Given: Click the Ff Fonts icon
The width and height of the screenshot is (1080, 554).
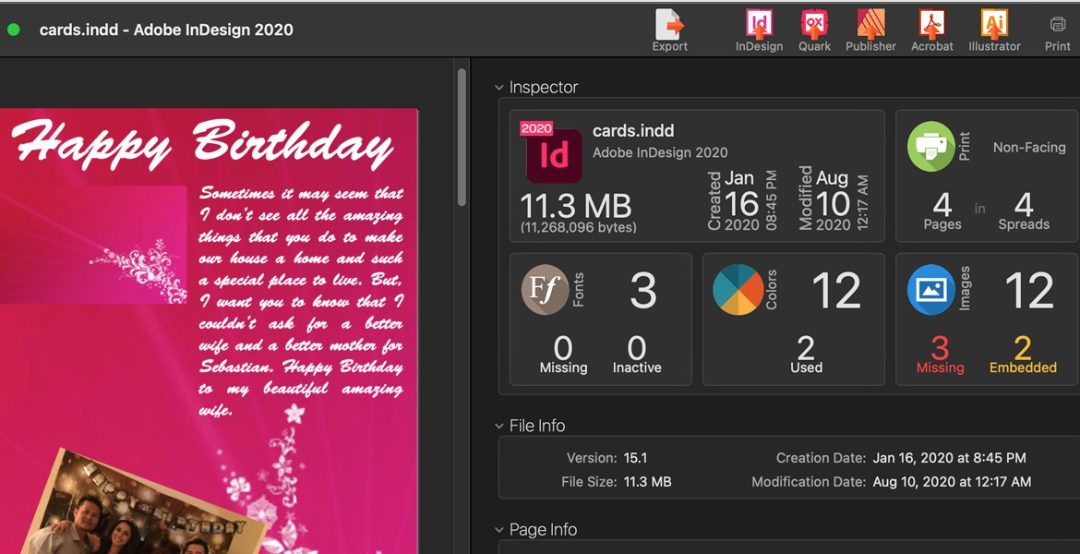Looking at the screenshot, I should click(545, 289).
